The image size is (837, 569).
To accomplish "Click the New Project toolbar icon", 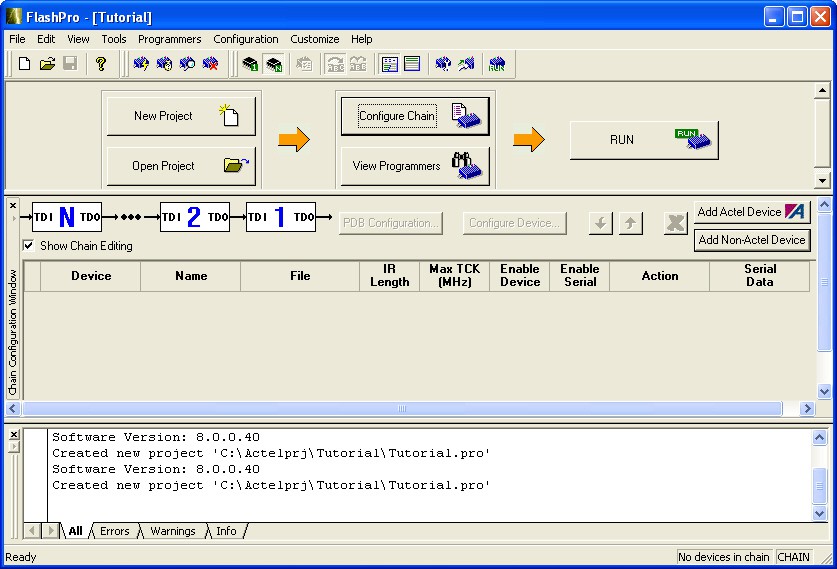I will 24,64.
